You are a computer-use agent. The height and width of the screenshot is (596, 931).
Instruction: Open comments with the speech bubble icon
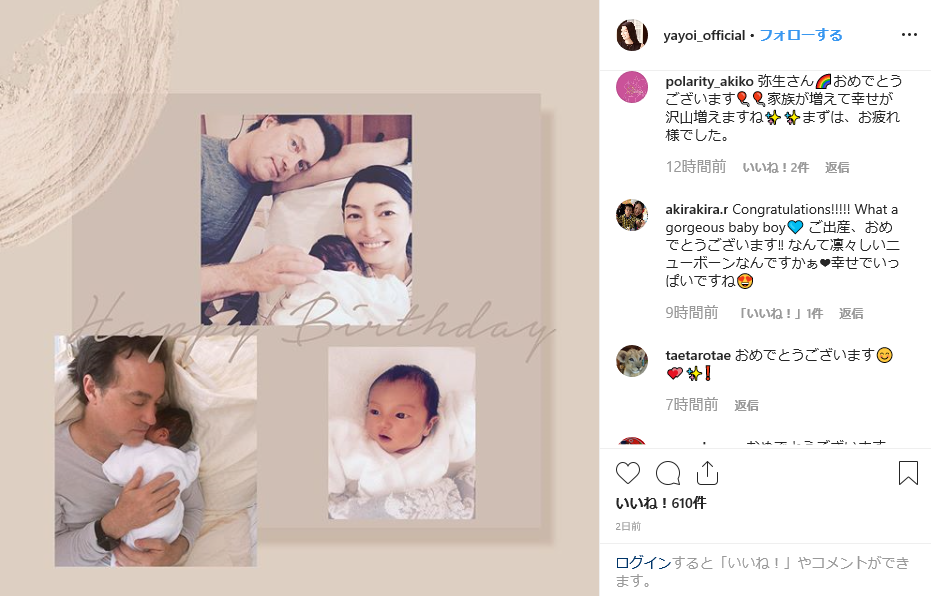pyautogui.click(x=668, y=473)
